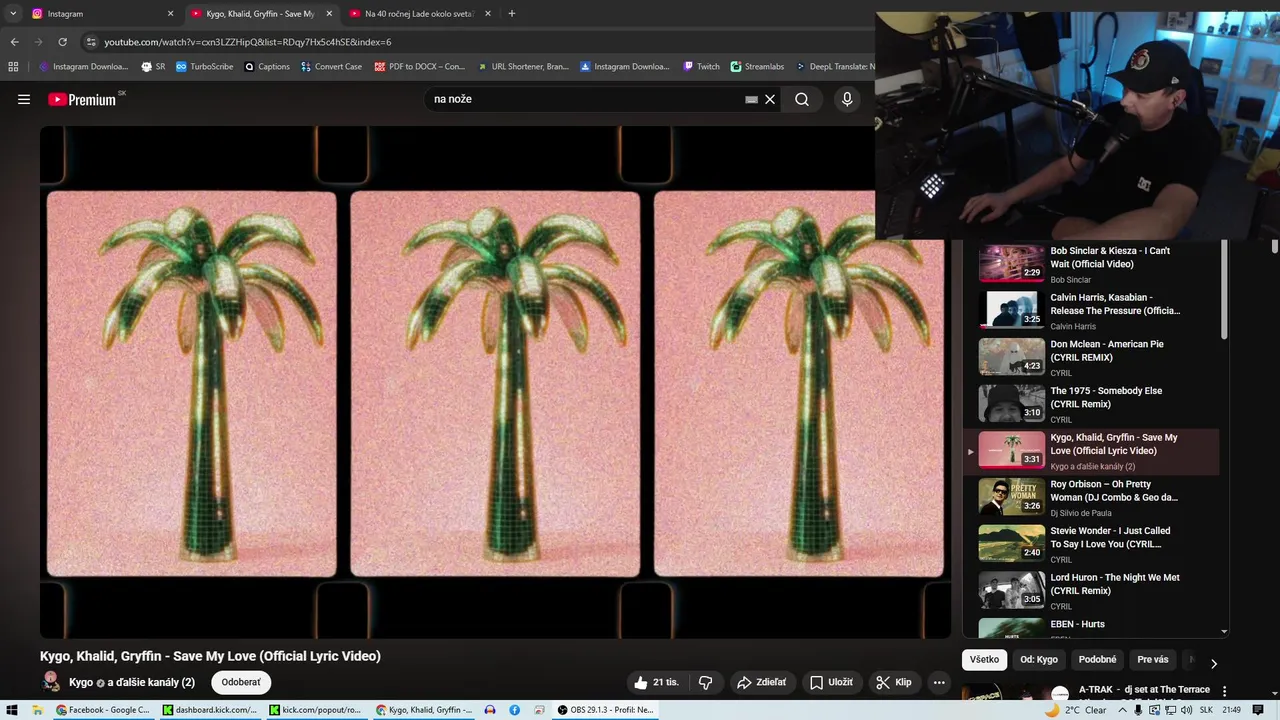Image resolution: width=1280 pixels, height=720 pixels.
Task: Clear the search box with the X
Action: 770,99
